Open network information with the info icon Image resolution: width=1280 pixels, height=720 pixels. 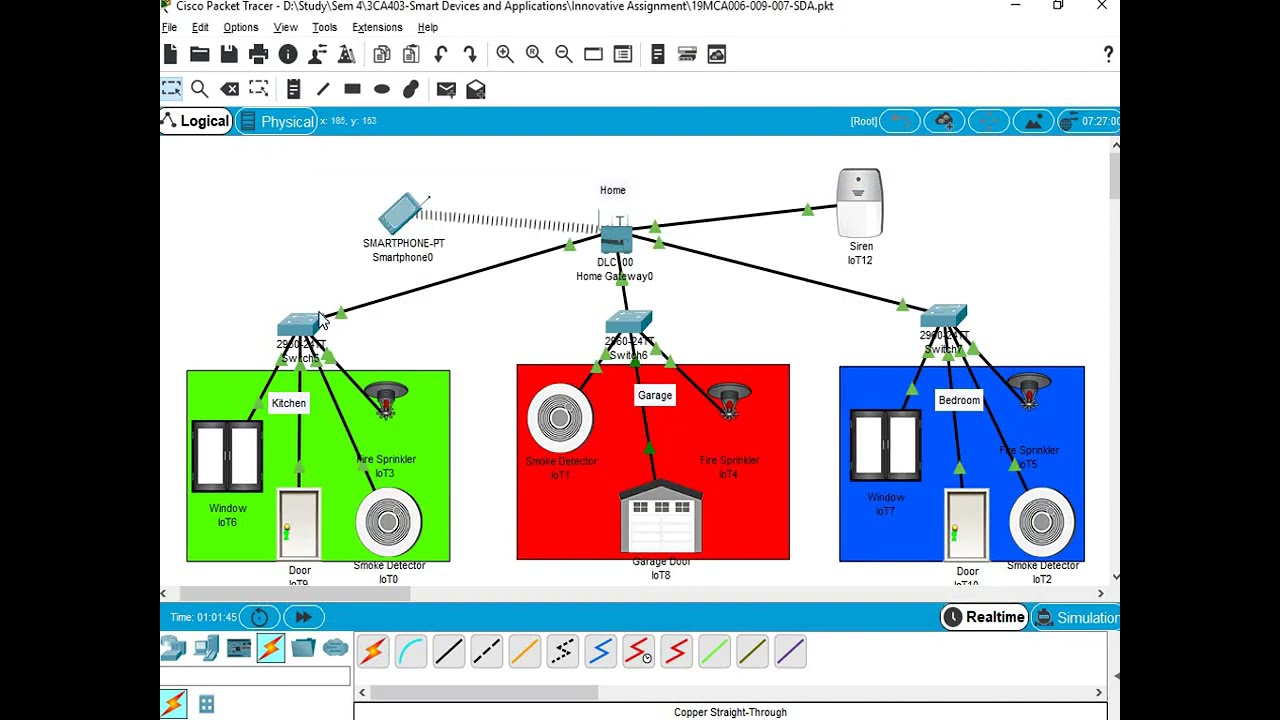[288, 54]
